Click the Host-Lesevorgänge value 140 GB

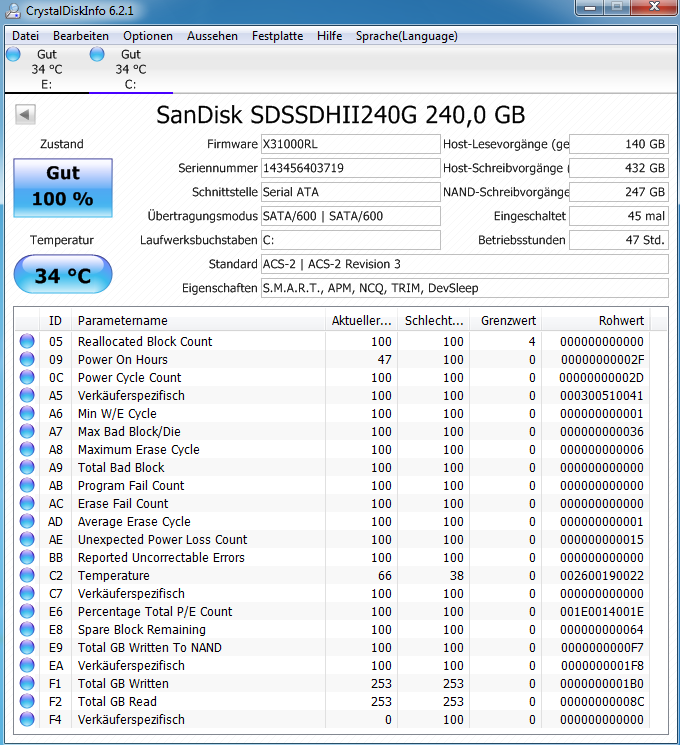619,144
